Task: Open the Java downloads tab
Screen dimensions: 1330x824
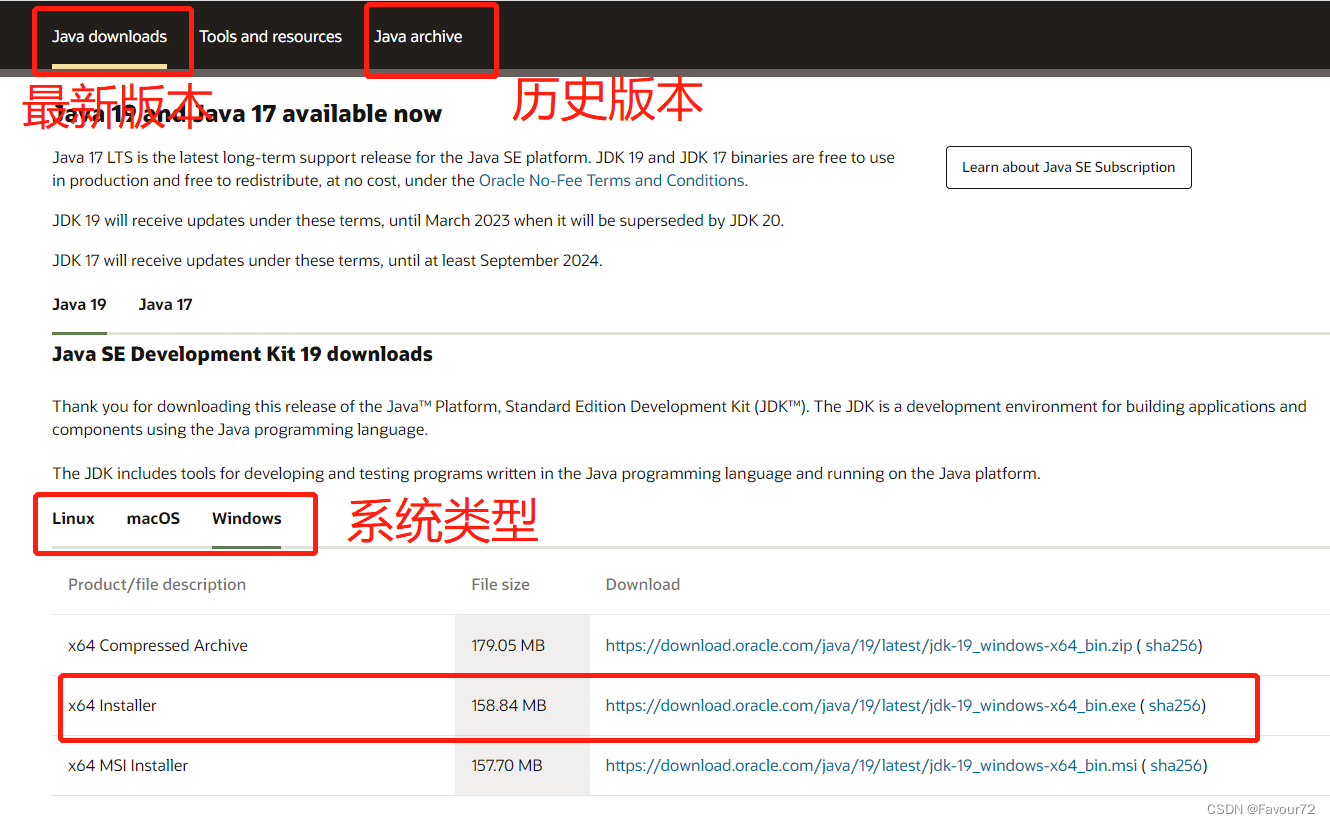Action: coord(110,37)
